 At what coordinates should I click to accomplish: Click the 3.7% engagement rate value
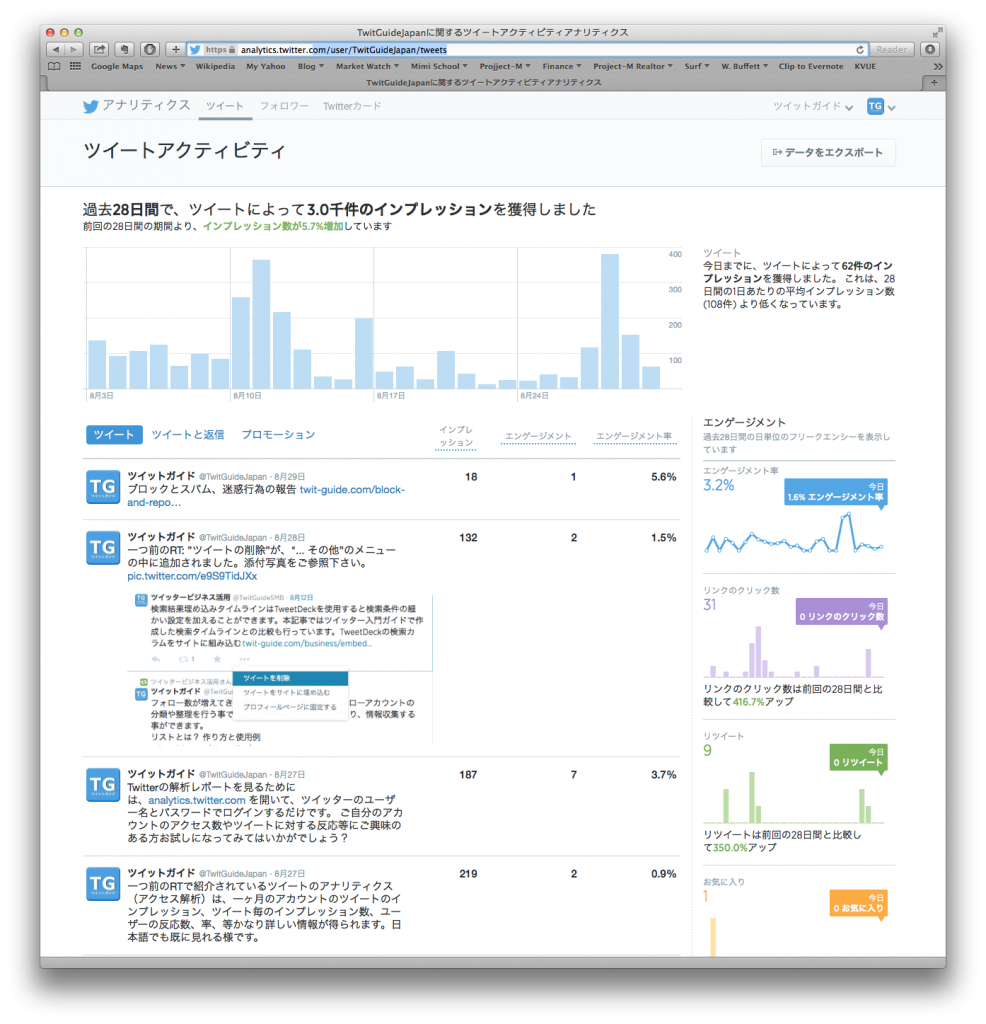point(663,775)
